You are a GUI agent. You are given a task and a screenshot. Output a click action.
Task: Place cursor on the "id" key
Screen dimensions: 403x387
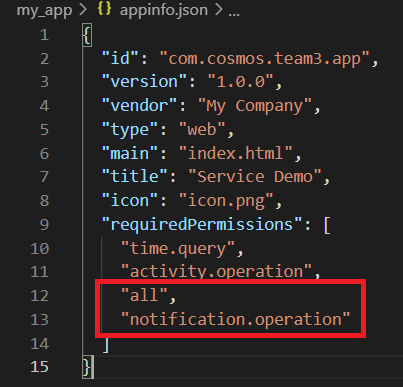(120, 58)
